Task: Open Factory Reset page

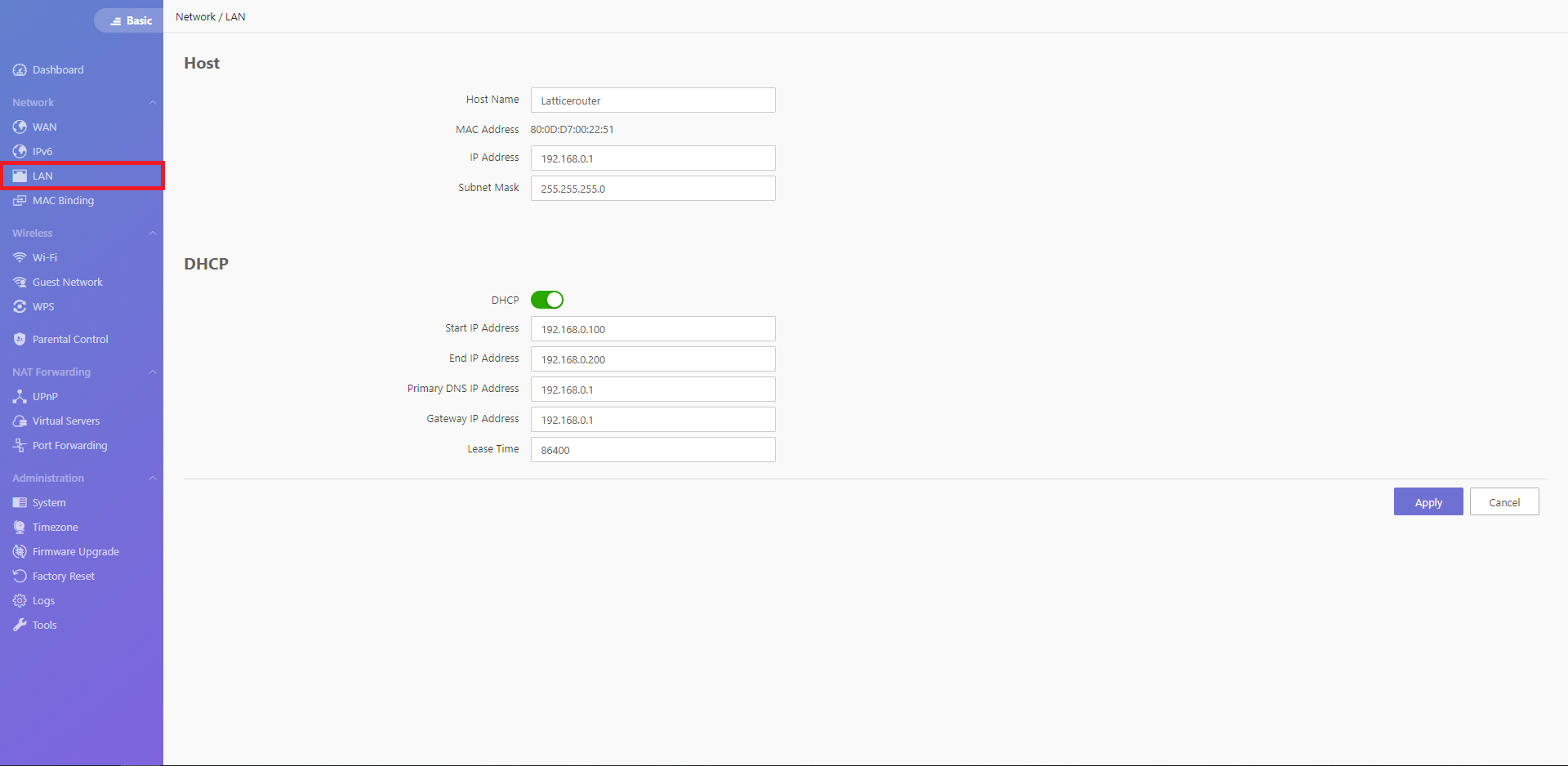Action: pyautogui.click(x=82, y=577)
